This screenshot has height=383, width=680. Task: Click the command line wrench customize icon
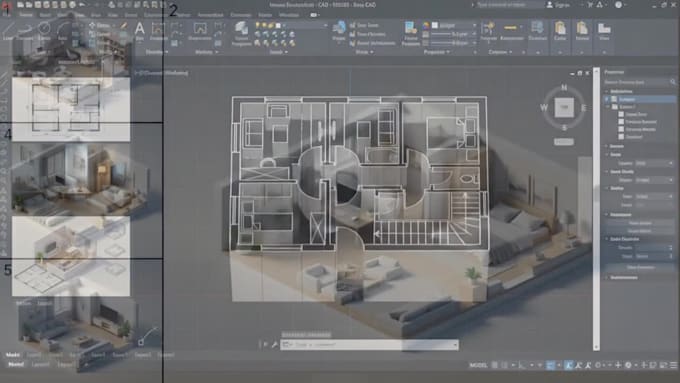(274, 345)
